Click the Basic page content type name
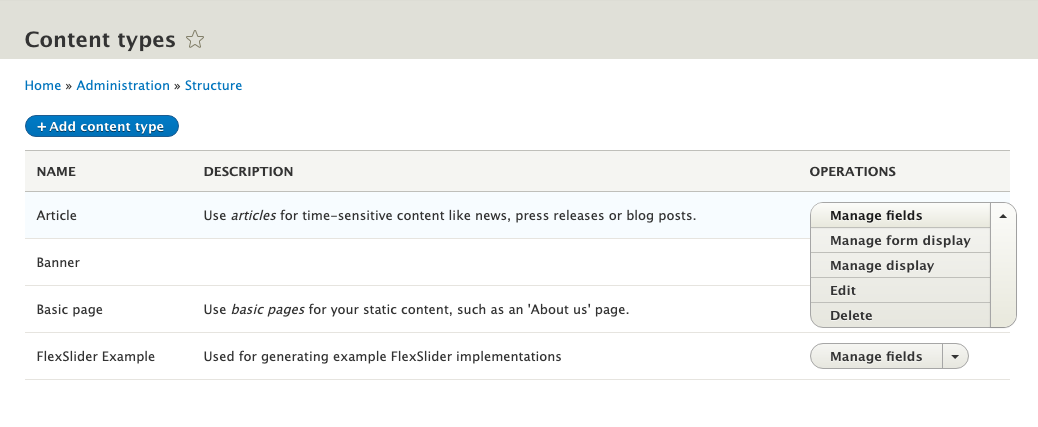 [x=70, y=309]
